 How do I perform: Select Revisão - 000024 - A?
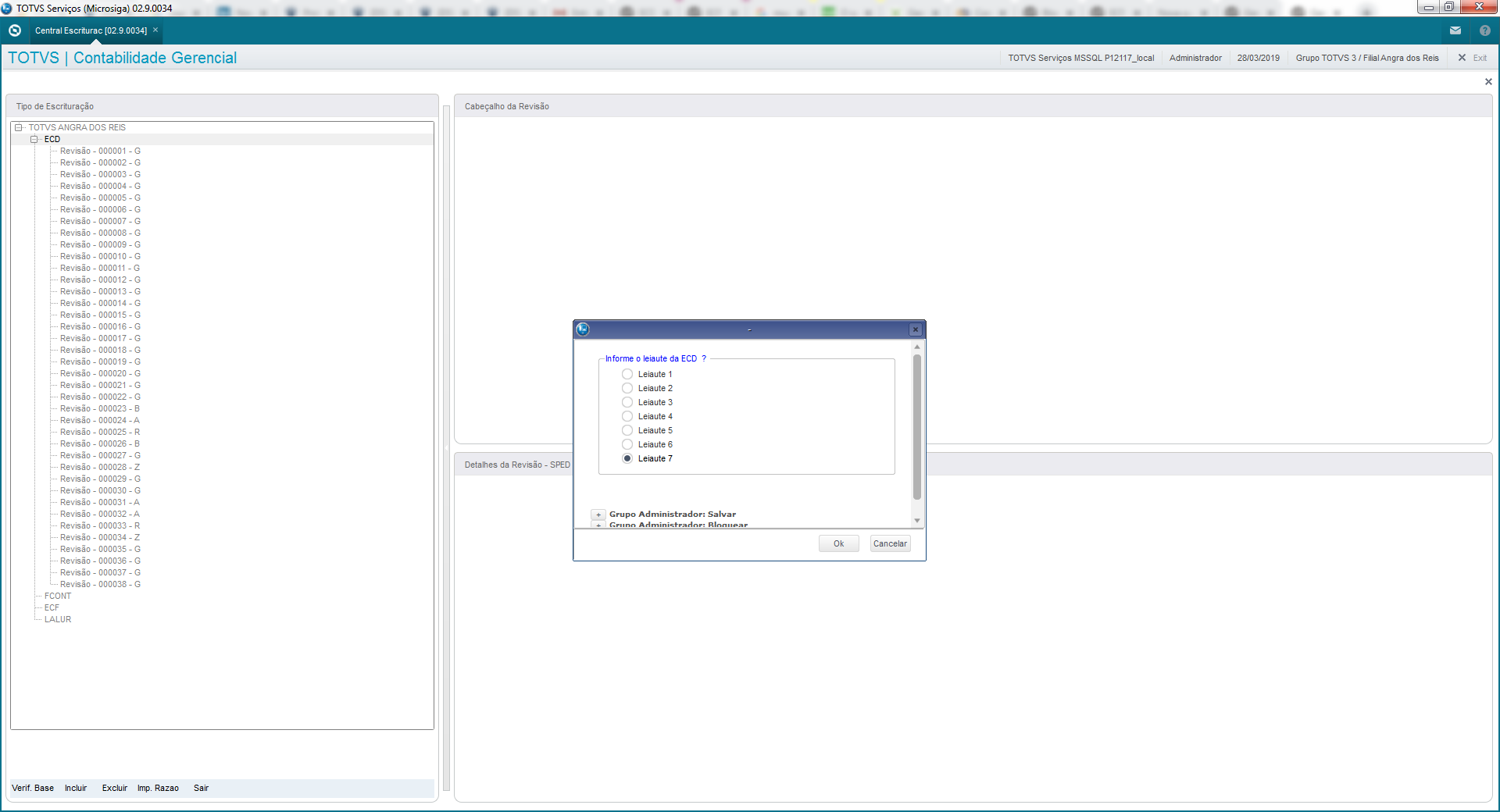pos(100,420)
